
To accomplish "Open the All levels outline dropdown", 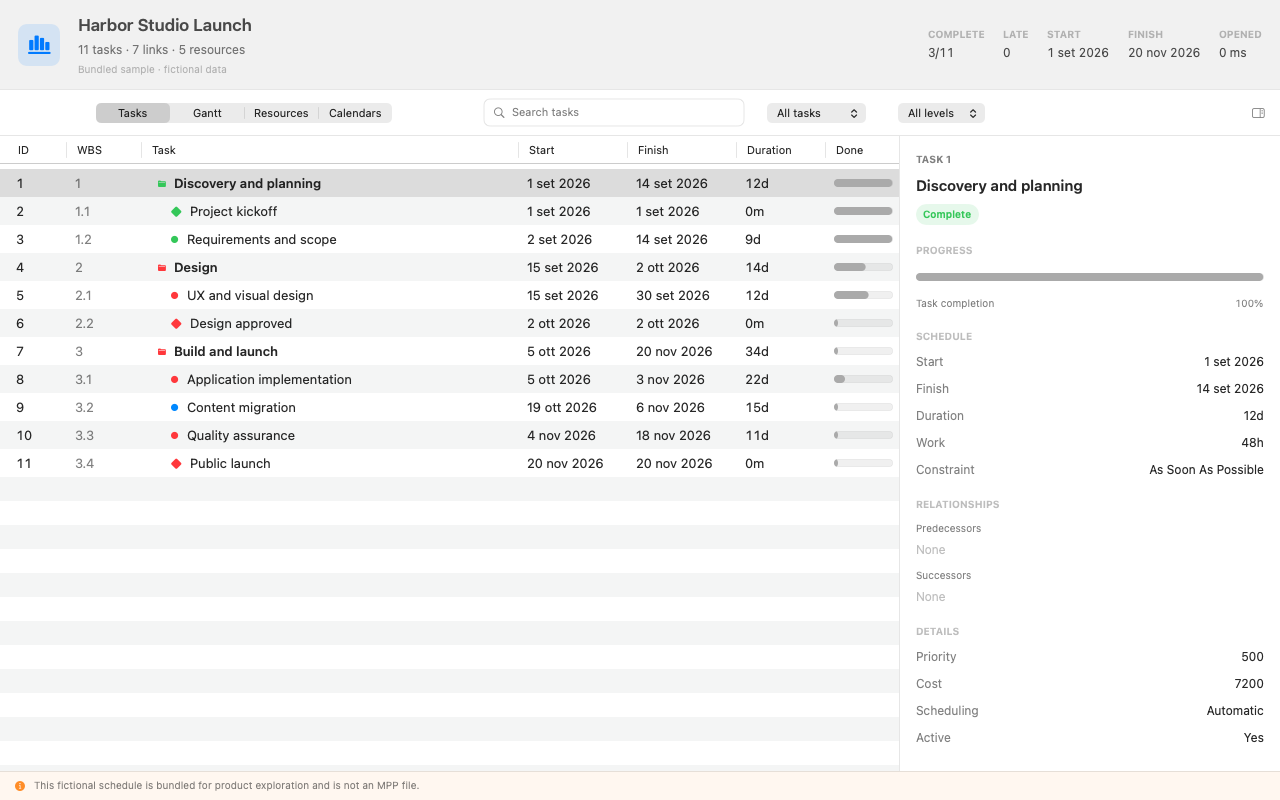I will click(x=941, y=113).
